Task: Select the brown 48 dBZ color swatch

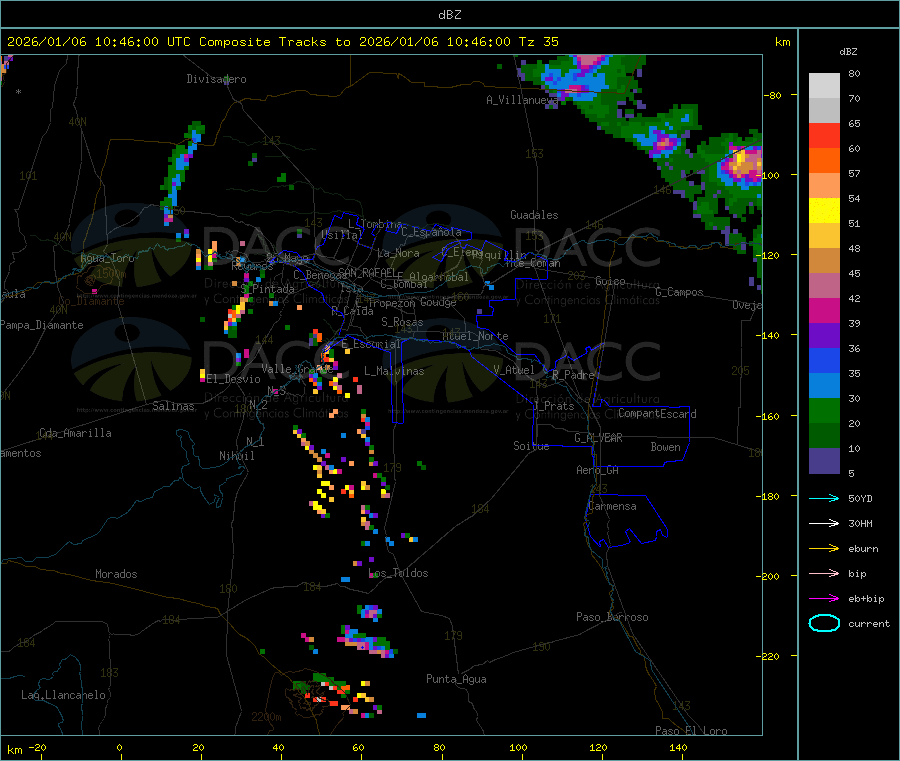Action: [824, 261]
